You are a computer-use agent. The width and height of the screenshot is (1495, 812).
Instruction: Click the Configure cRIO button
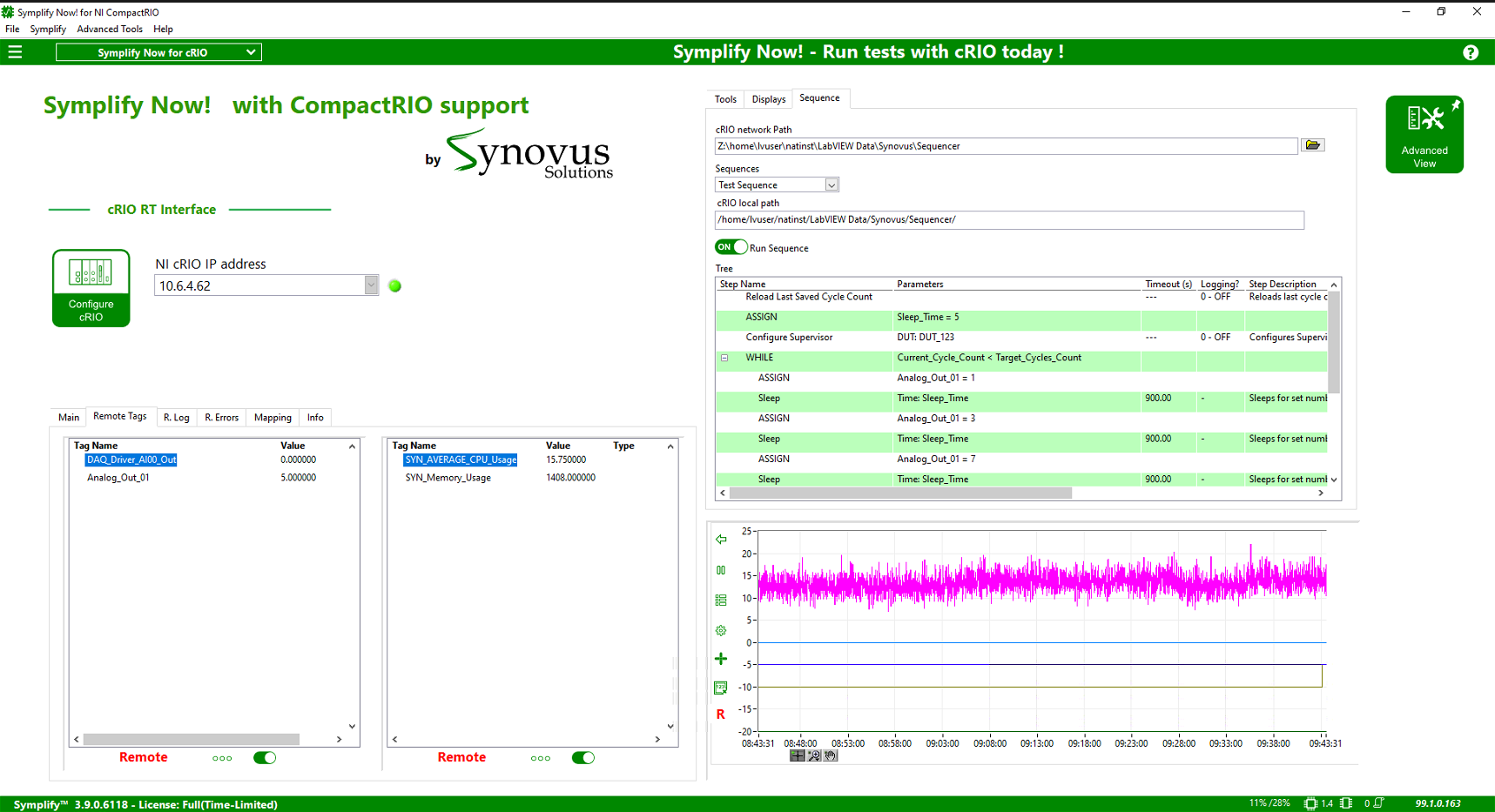pyautogui.click(x=91, y=288)
